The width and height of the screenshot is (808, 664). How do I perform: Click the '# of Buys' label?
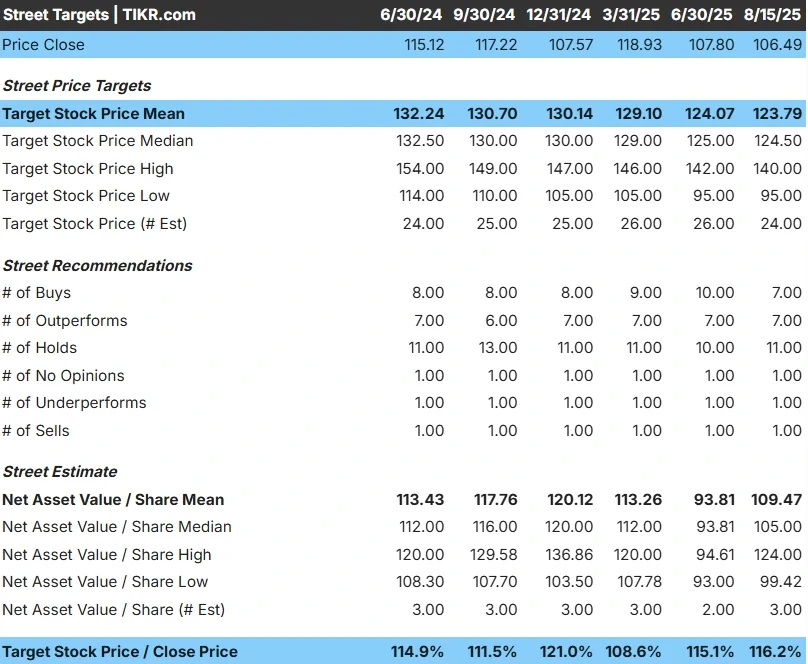37,293
